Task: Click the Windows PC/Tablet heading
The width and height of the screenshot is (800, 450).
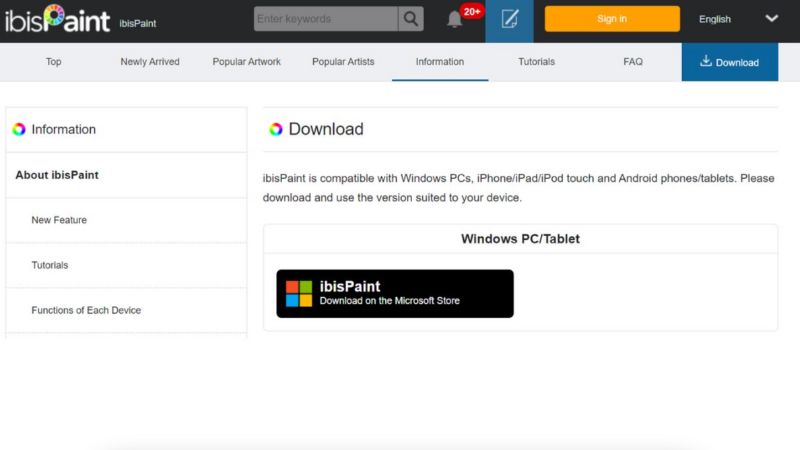Action: 520,239
